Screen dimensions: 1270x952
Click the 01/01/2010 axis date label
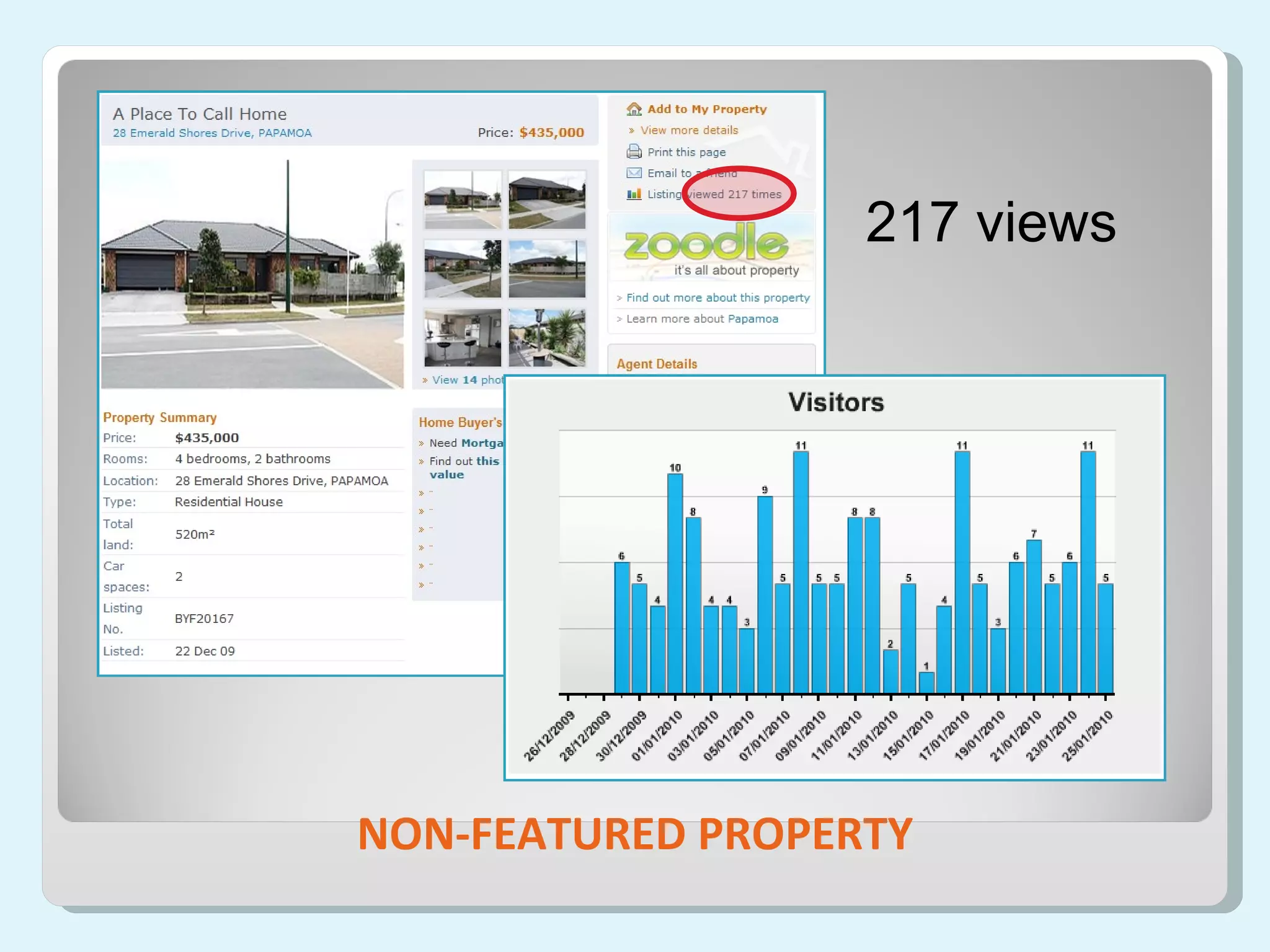[657, 736]
